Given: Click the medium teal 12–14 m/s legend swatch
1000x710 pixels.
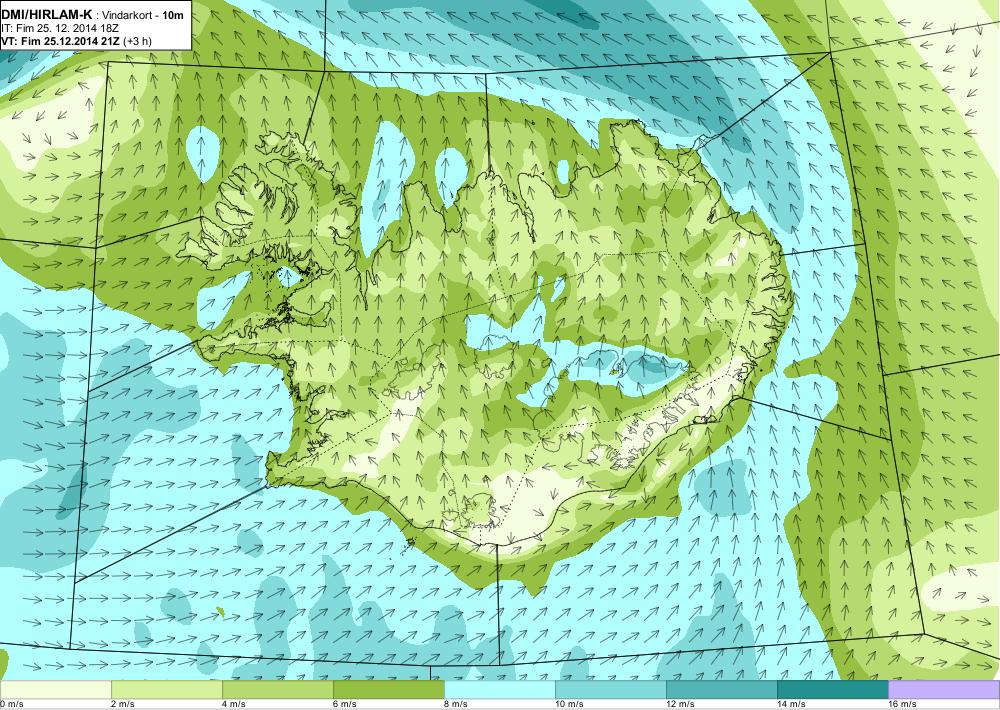Looking at the screenshot, I should click(x=721, y=690).
